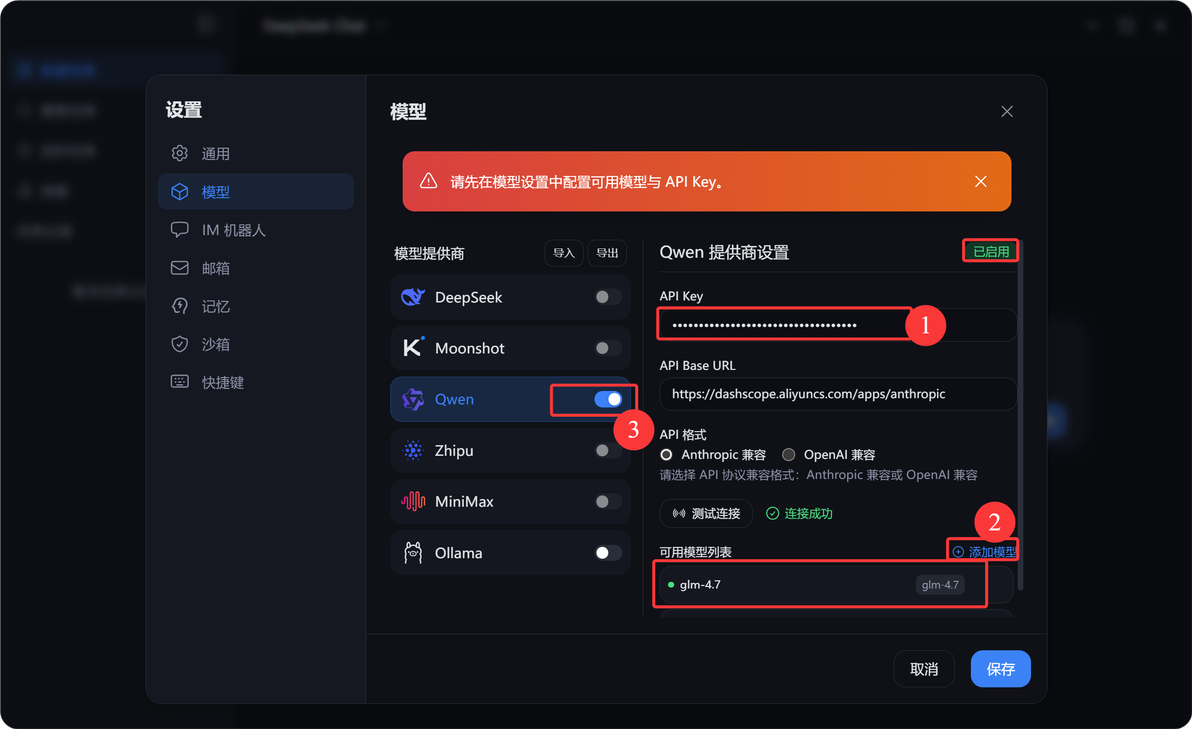The width and height of the screenshot is (1192, 729).
Task: Open the 通用 general settings section
Action: pyautogui.click(x=255, y=154)
